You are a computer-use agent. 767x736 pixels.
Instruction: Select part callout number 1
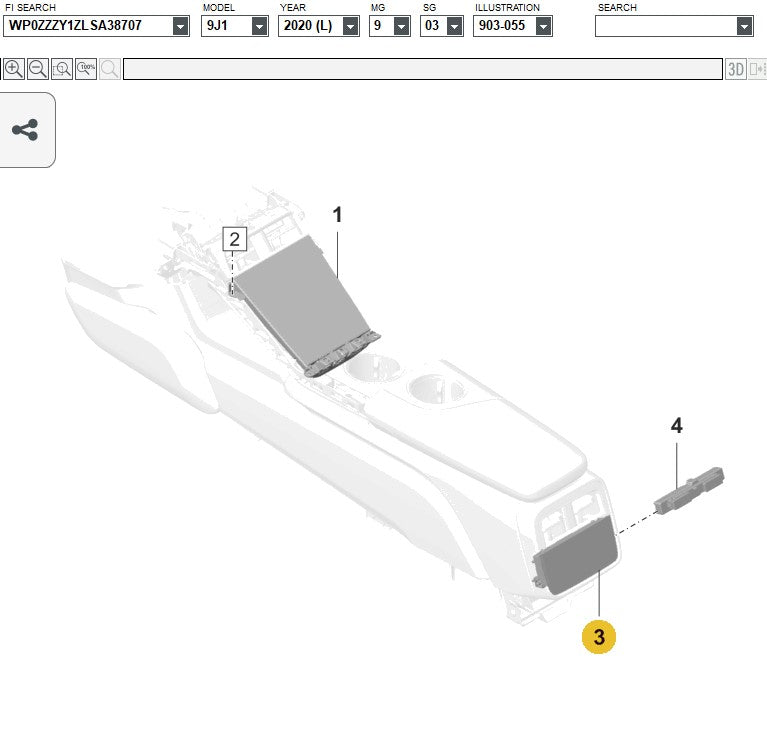click(337, 215)
